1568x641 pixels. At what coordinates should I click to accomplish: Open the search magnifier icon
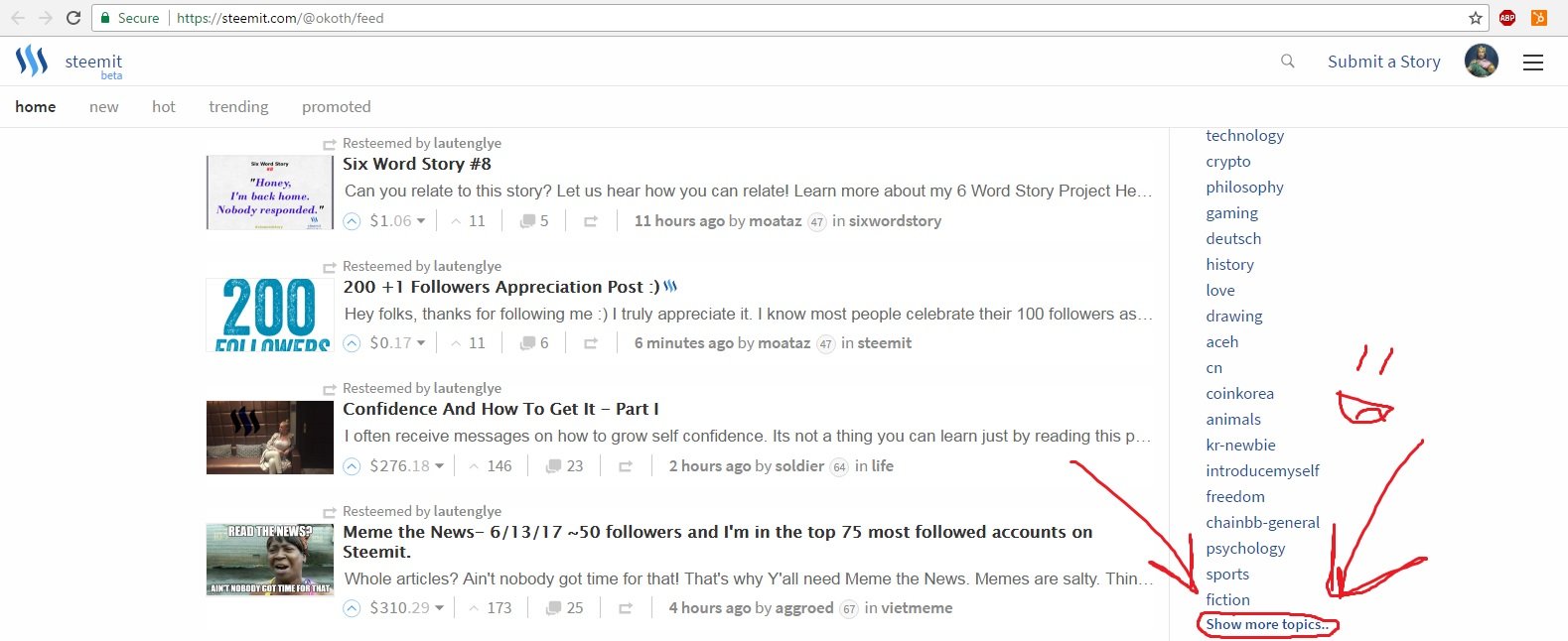click(1288, 62)
